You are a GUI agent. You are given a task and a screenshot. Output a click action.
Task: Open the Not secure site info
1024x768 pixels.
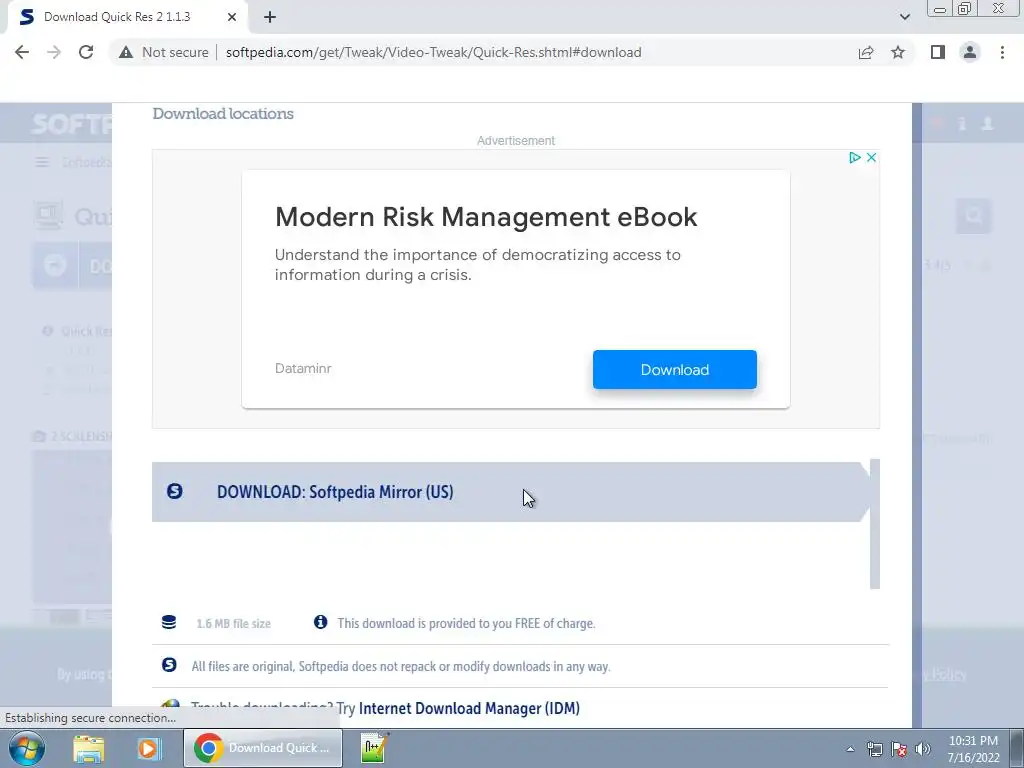coord(164,52)
